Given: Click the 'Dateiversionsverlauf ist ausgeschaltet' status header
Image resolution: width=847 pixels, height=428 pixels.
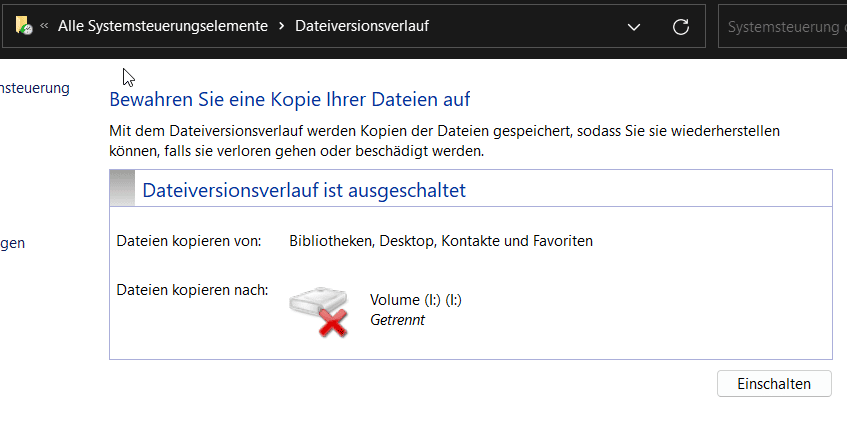Looking at the screenshot, I should [304, 190].
